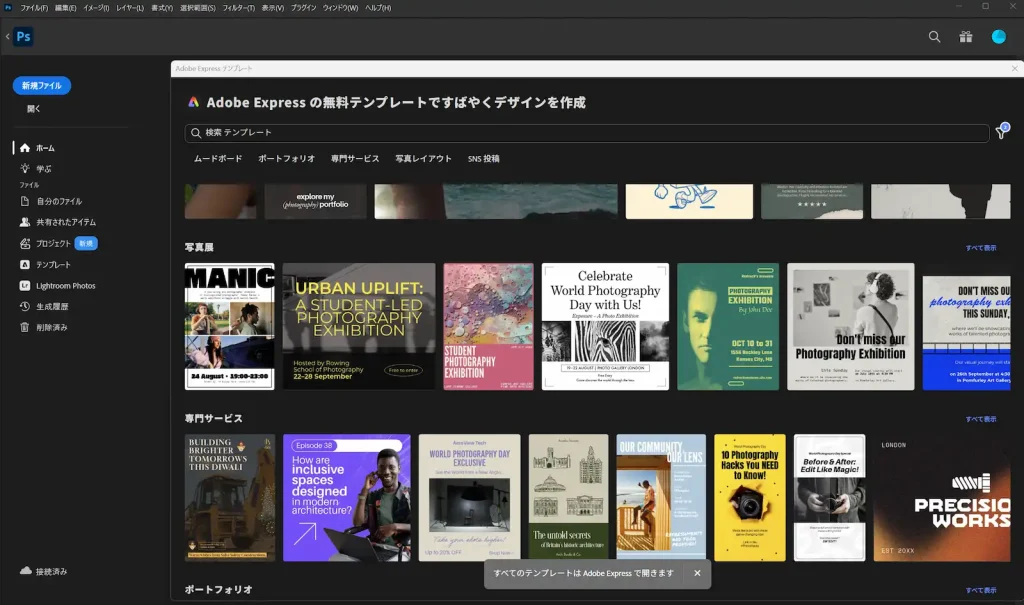The image size is (1024, 605).
Task: Select the Urban Uplift exhibition template
Action: (359, 326)
